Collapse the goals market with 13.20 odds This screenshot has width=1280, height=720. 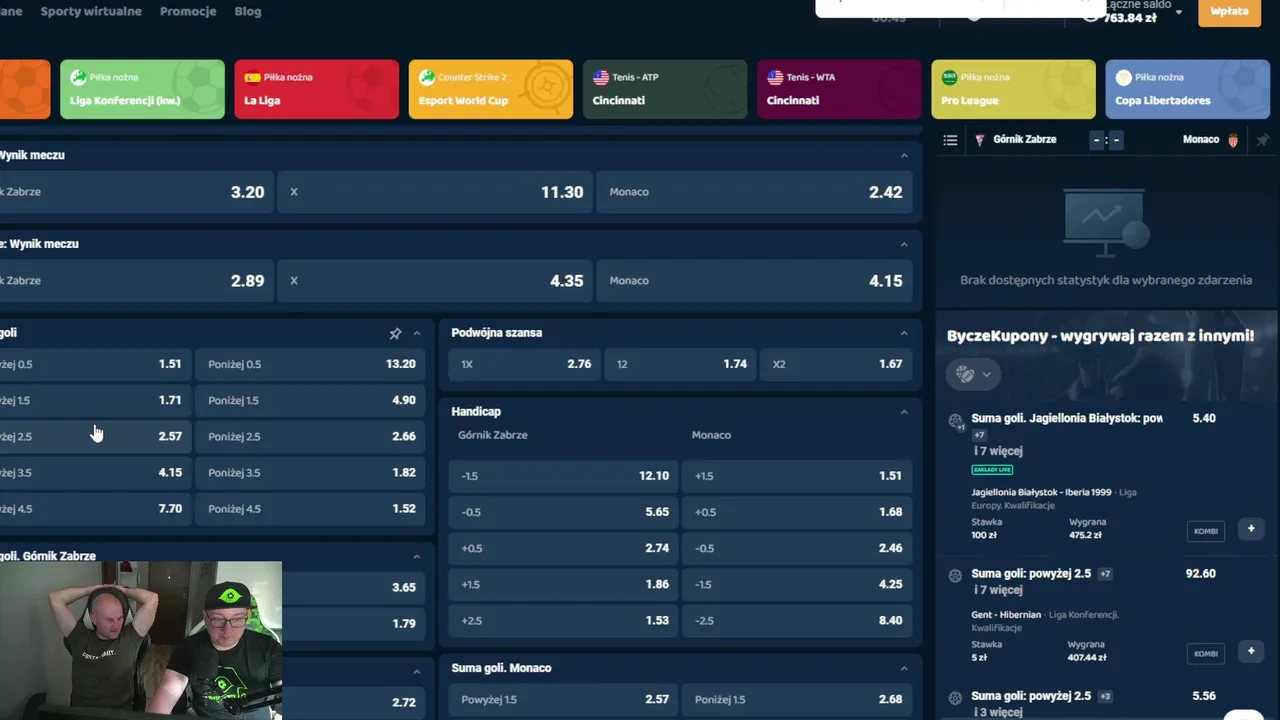(x=417, y=333)
